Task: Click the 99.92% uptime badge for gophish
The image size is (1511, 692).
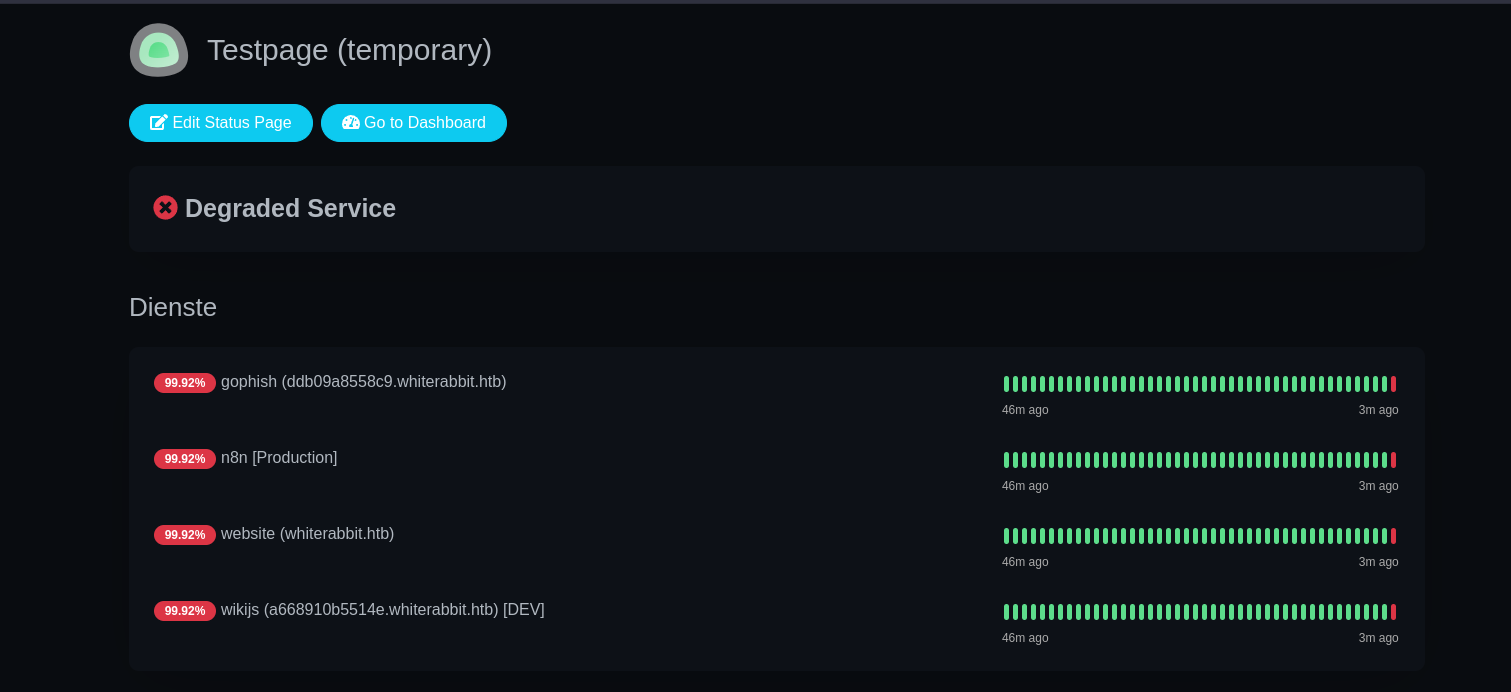Action: pos(184,383)
